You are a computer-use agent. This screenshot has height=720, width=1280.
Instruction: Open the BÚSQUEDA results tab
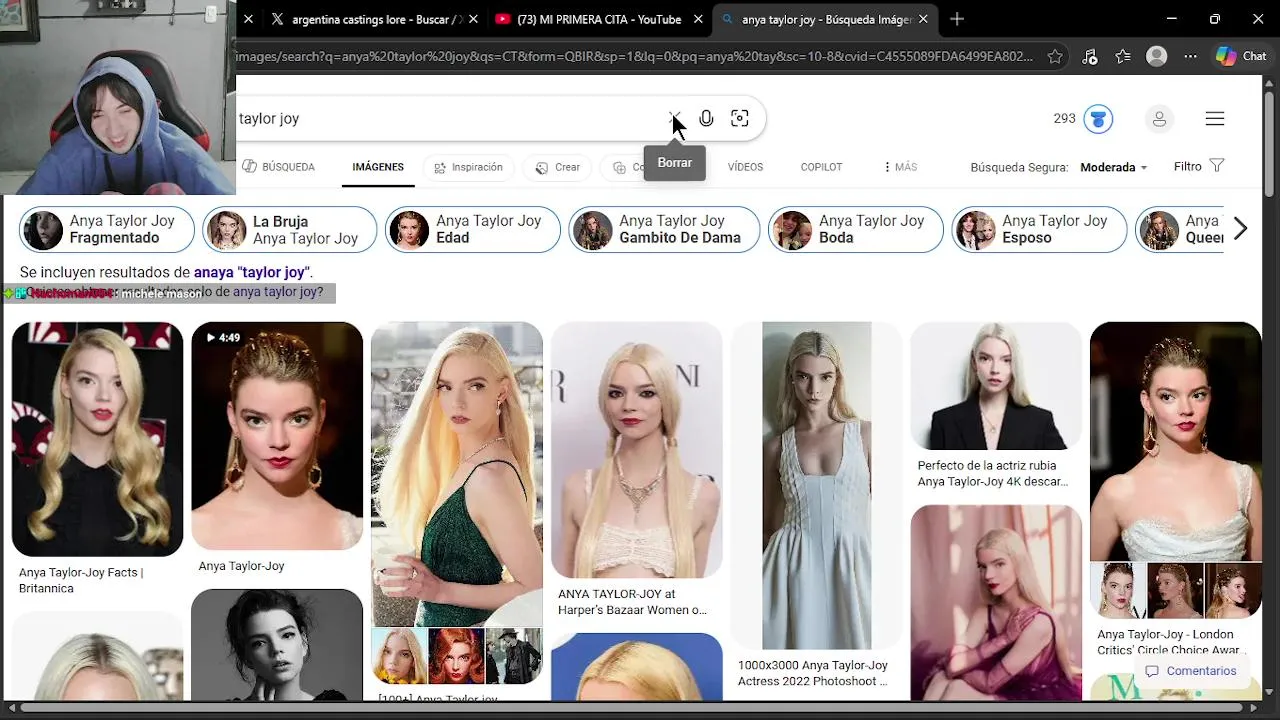click(x=278, y=167)
